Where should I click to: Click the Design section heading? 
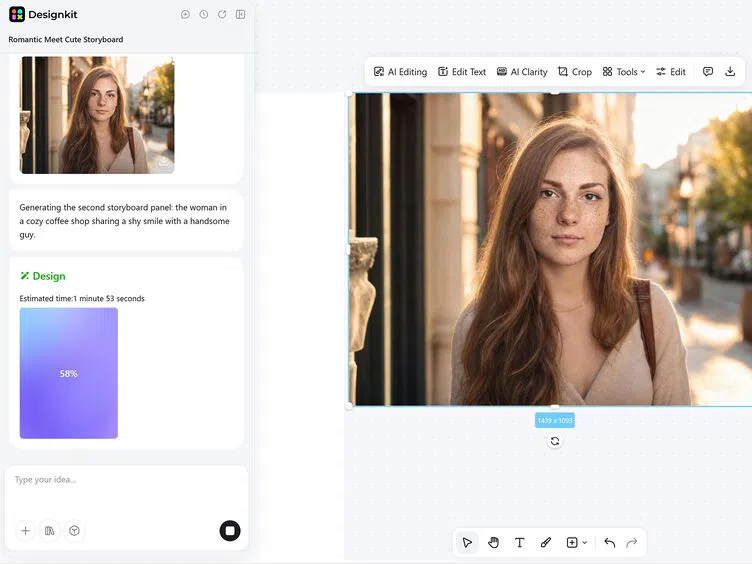[43, 276]
